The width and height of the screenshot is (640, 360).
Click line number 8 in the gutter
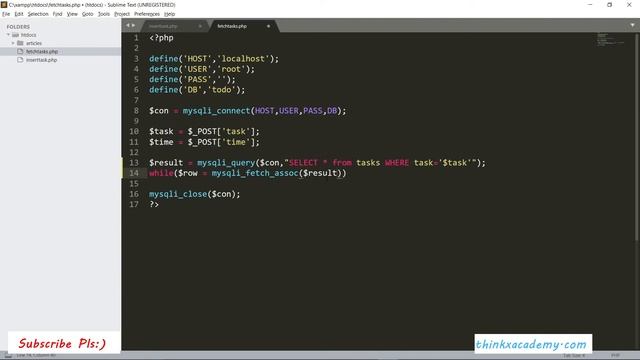[136, 111]
